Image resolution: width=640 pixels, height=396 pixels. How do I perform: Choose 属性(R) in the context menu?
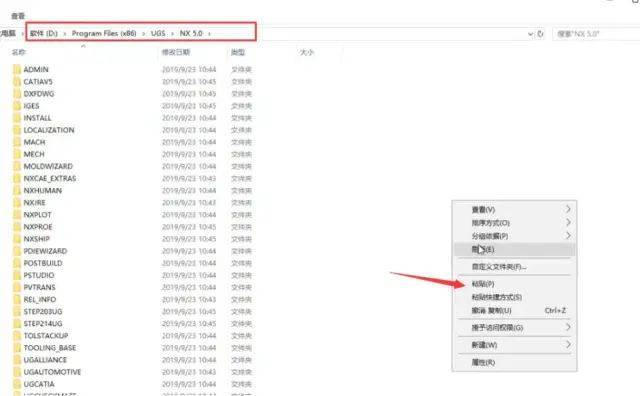(514, 362)
